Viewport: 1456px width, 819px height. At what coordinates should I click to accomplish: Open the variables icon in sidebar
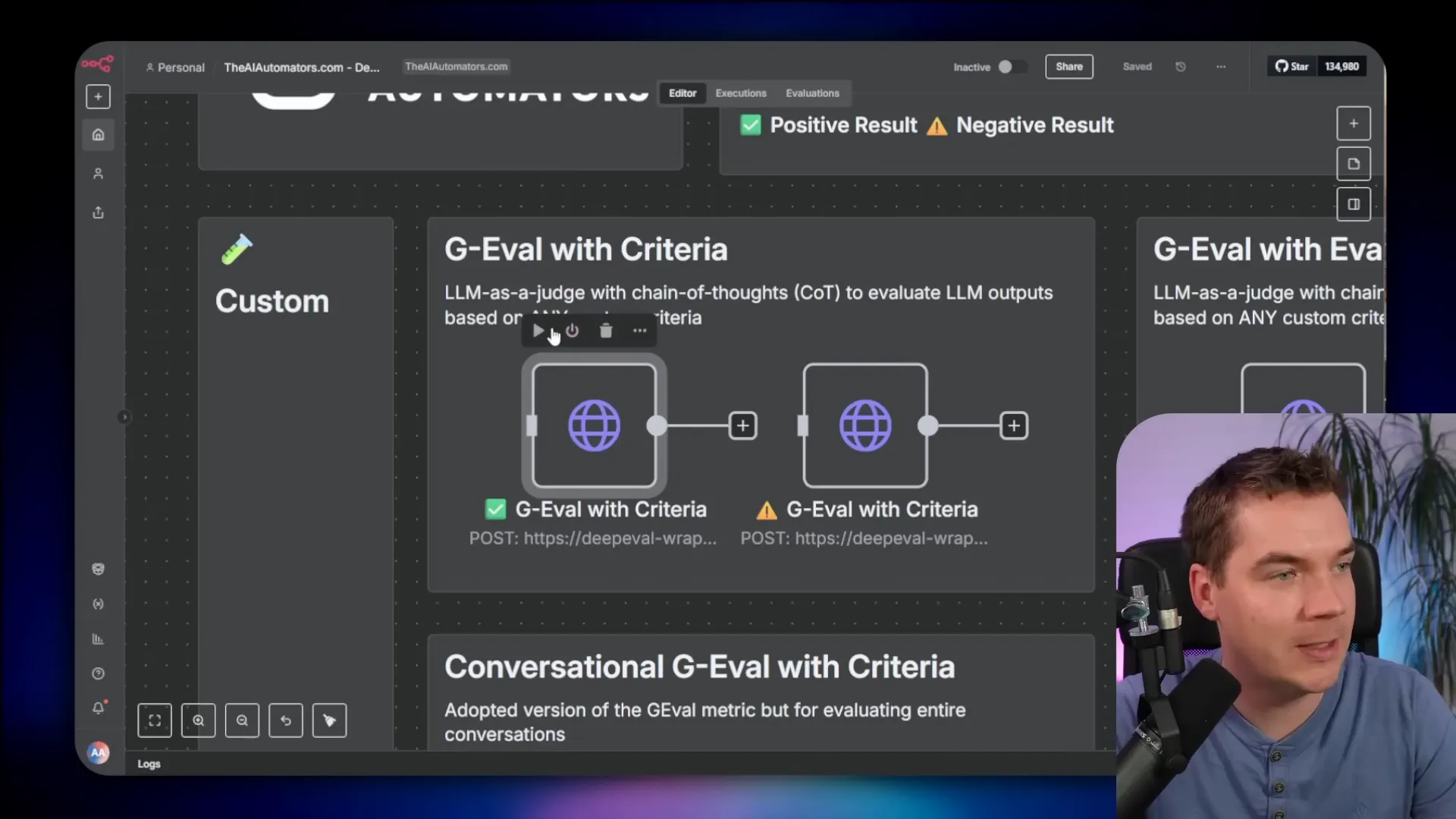coord(98,604)
